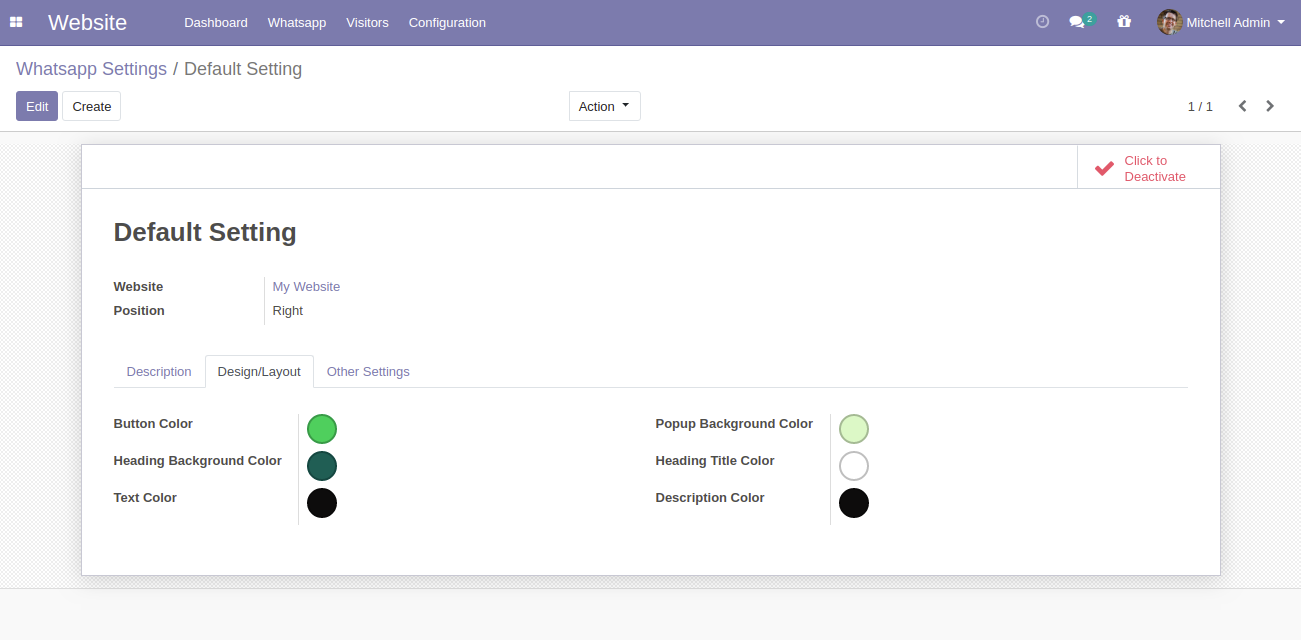
Task: Click the Website field label
Action: [138, 287]
